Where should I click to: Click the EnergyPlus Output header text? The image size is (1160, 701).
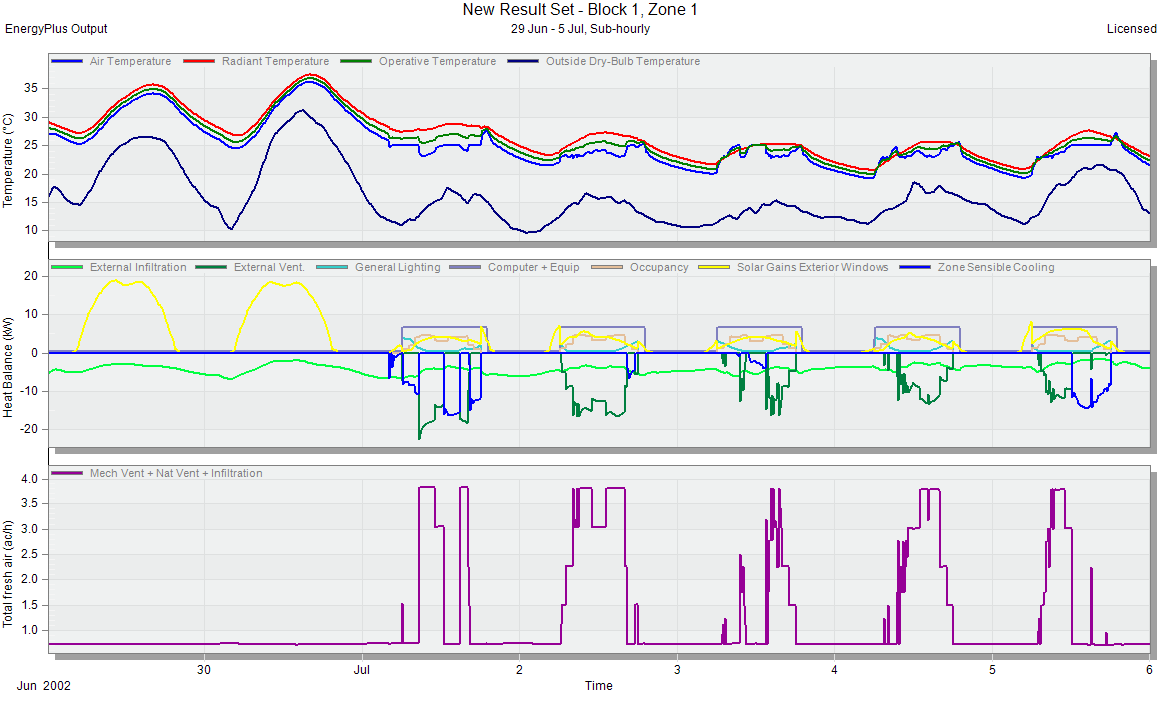coord(56,29)
